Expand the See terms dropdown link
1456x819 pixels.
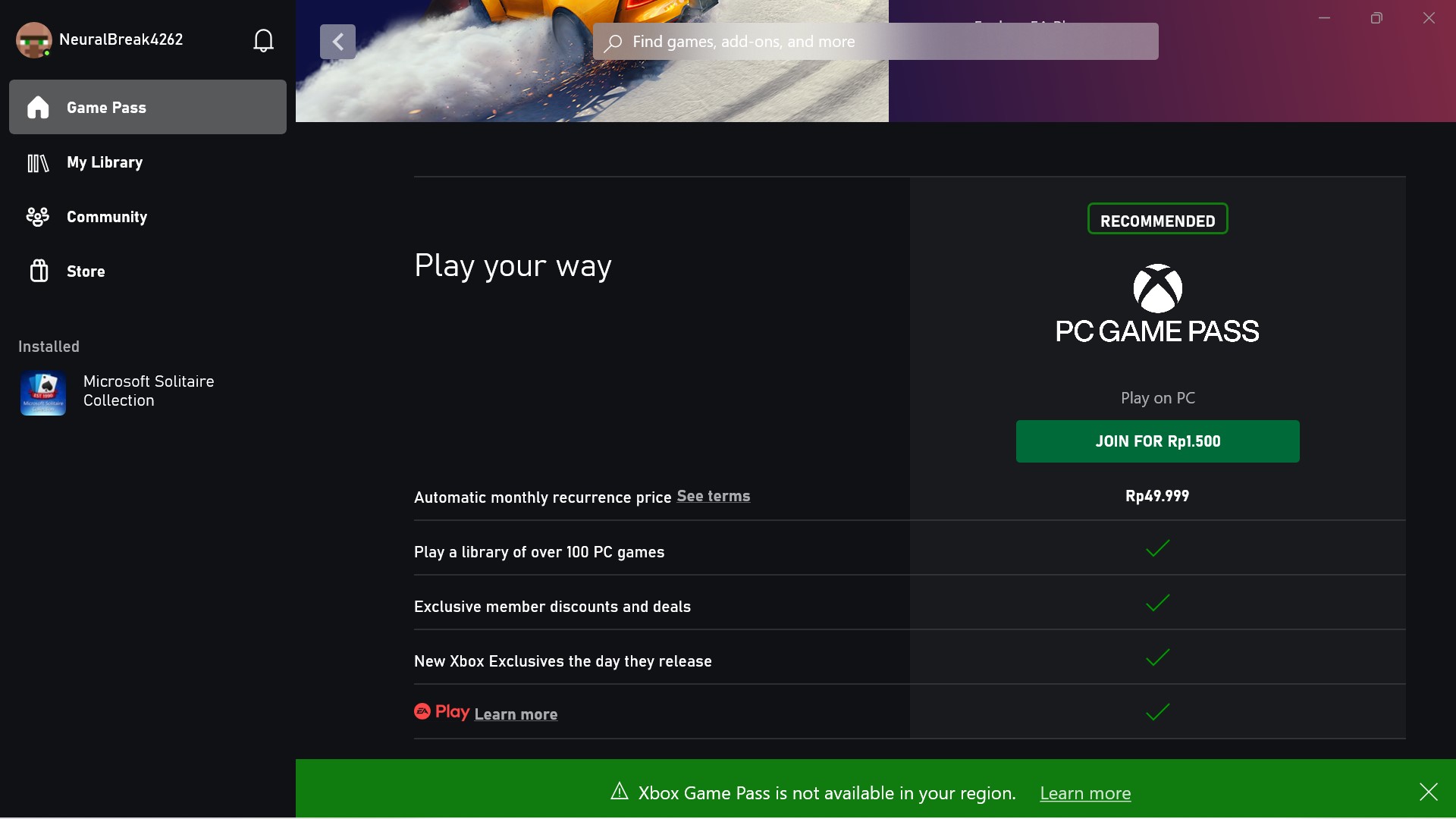tap(713, 495)
